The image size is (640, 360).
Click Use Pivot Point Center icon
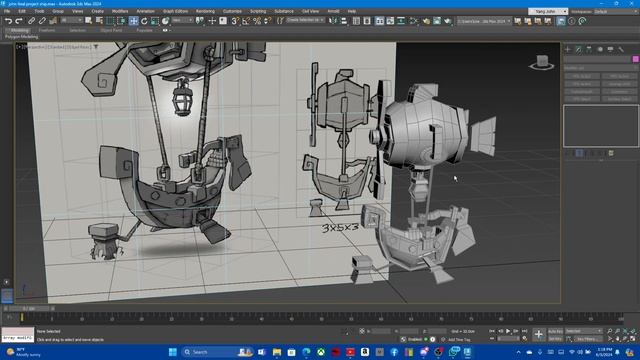tap(200, 21)
